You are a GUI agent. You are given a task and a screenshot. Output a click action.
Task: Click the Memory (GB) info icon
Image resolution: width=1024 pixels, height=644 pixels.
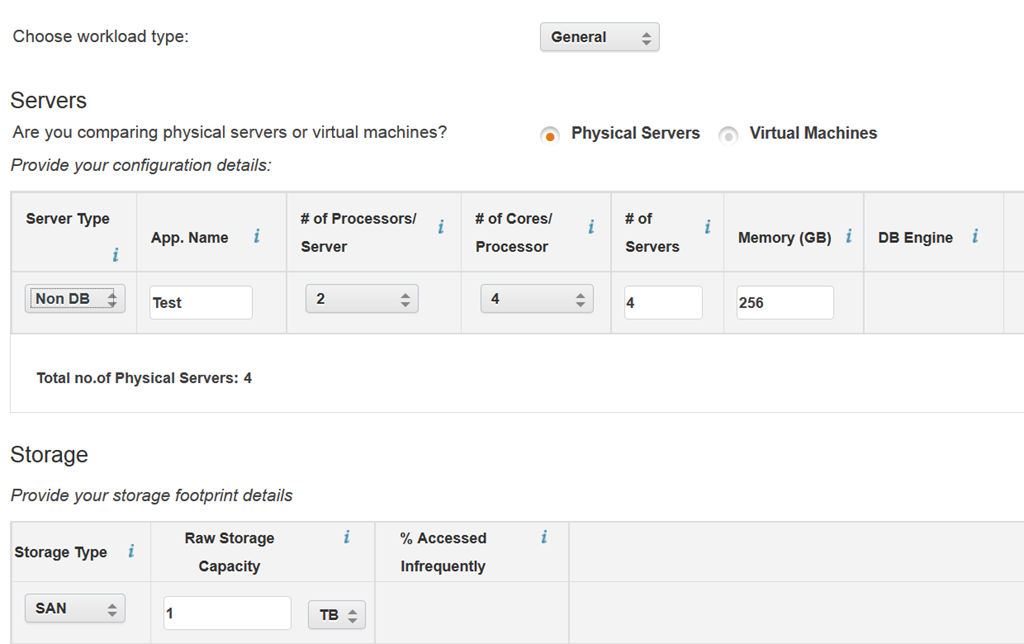(849, 237)
